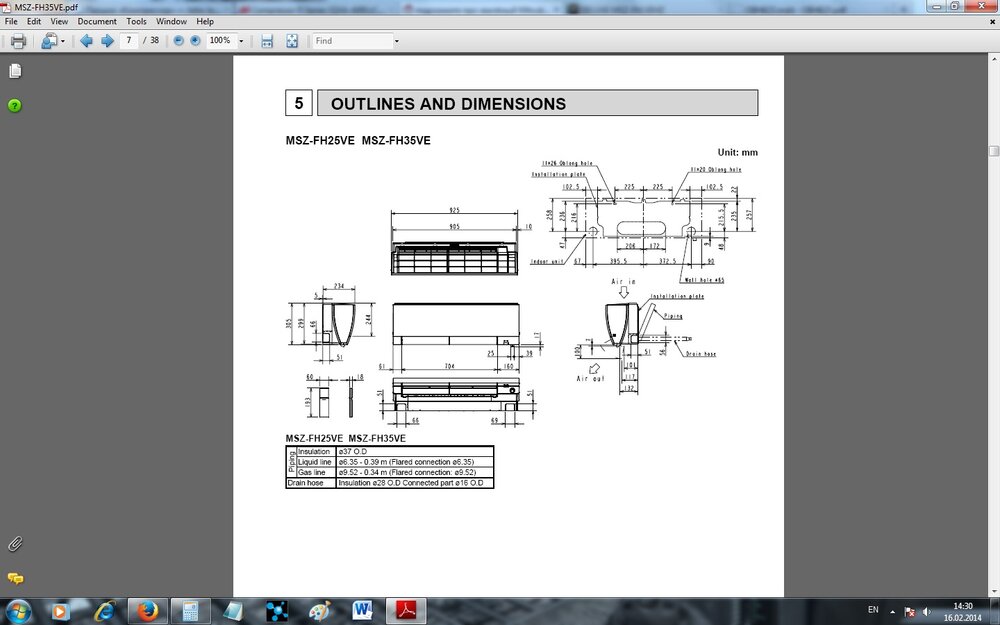Open the Comments panel icon

[x=15, y=578]
